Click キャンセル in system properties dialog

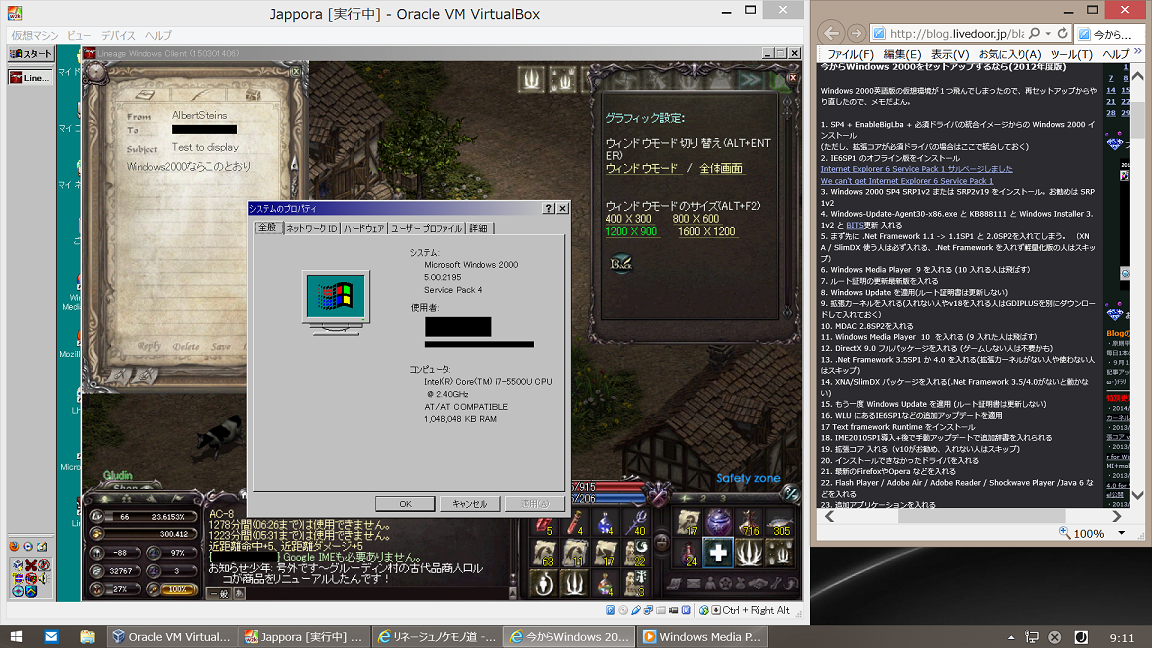tap(470, 504)
